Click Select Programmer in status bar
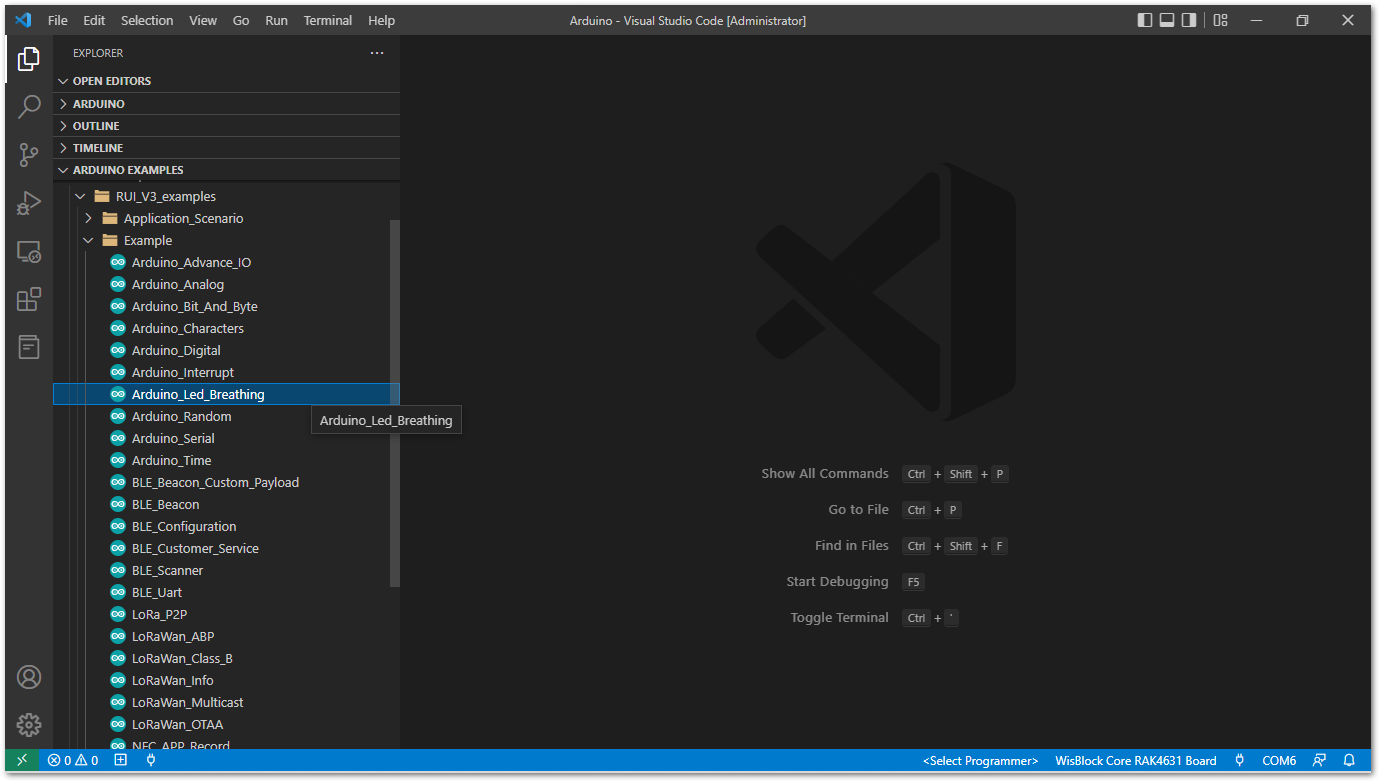 point(980,761)
